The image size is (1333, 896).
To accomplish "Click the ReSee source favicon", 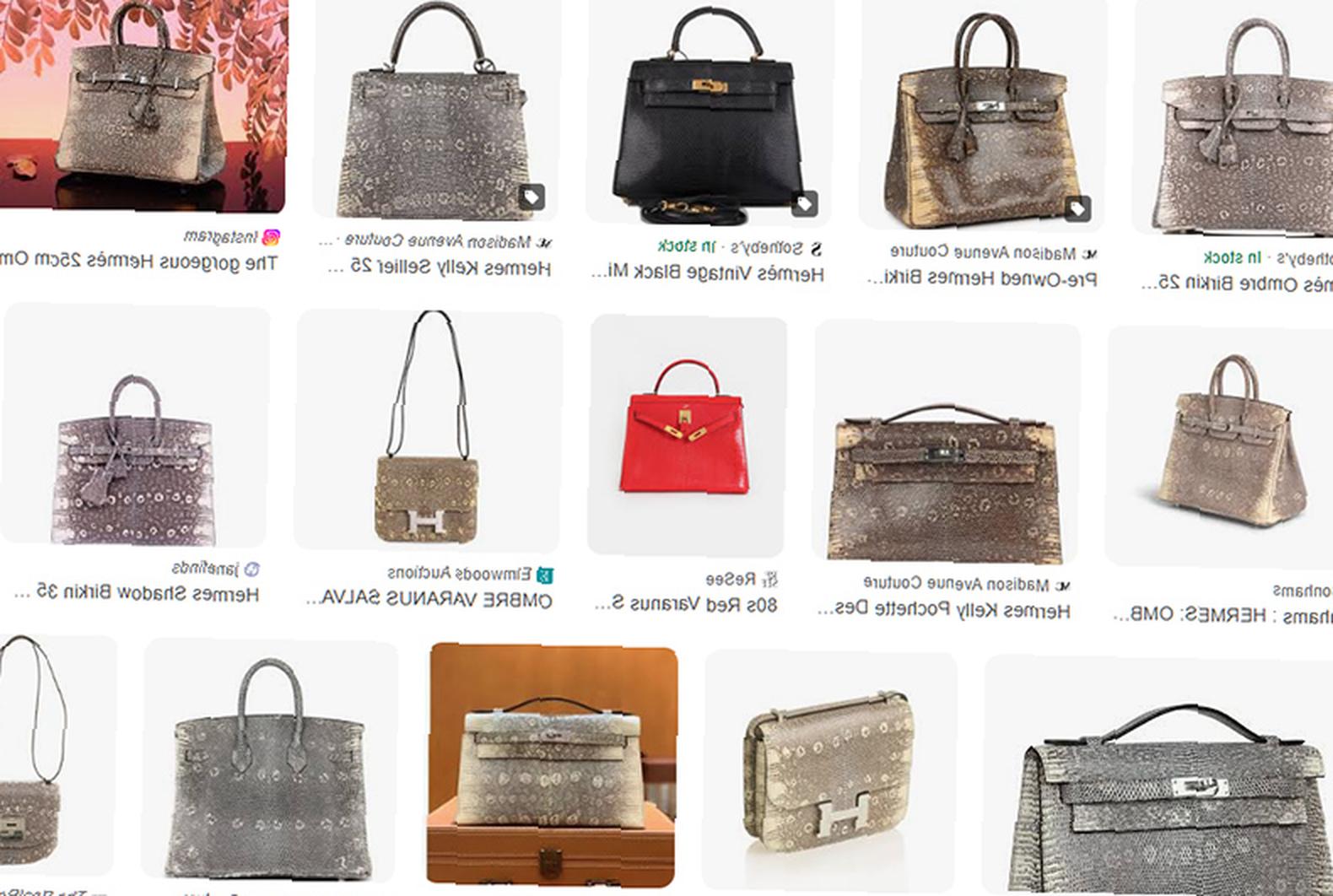I will (769, 580).
